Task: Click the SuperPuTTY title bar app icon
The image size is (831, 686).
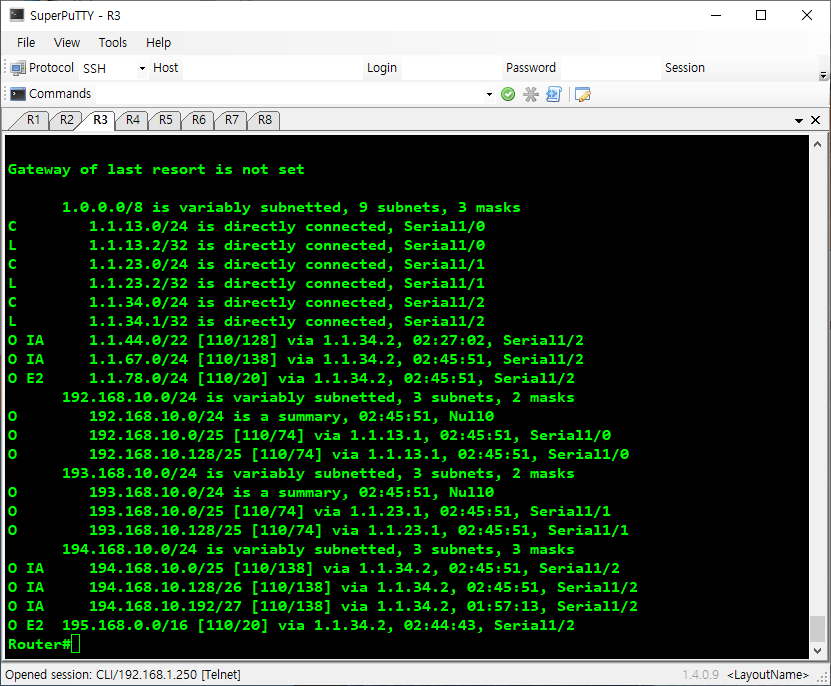Action: (x=17, y=15)
